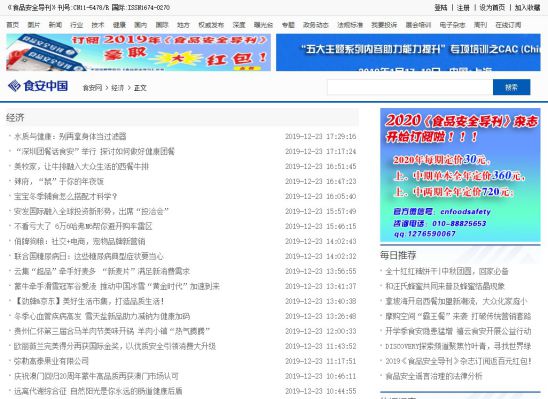Screen dimensions: 548x399
Task: Open article 美好生活市集，打造品质生活
Action: (89, 302)
